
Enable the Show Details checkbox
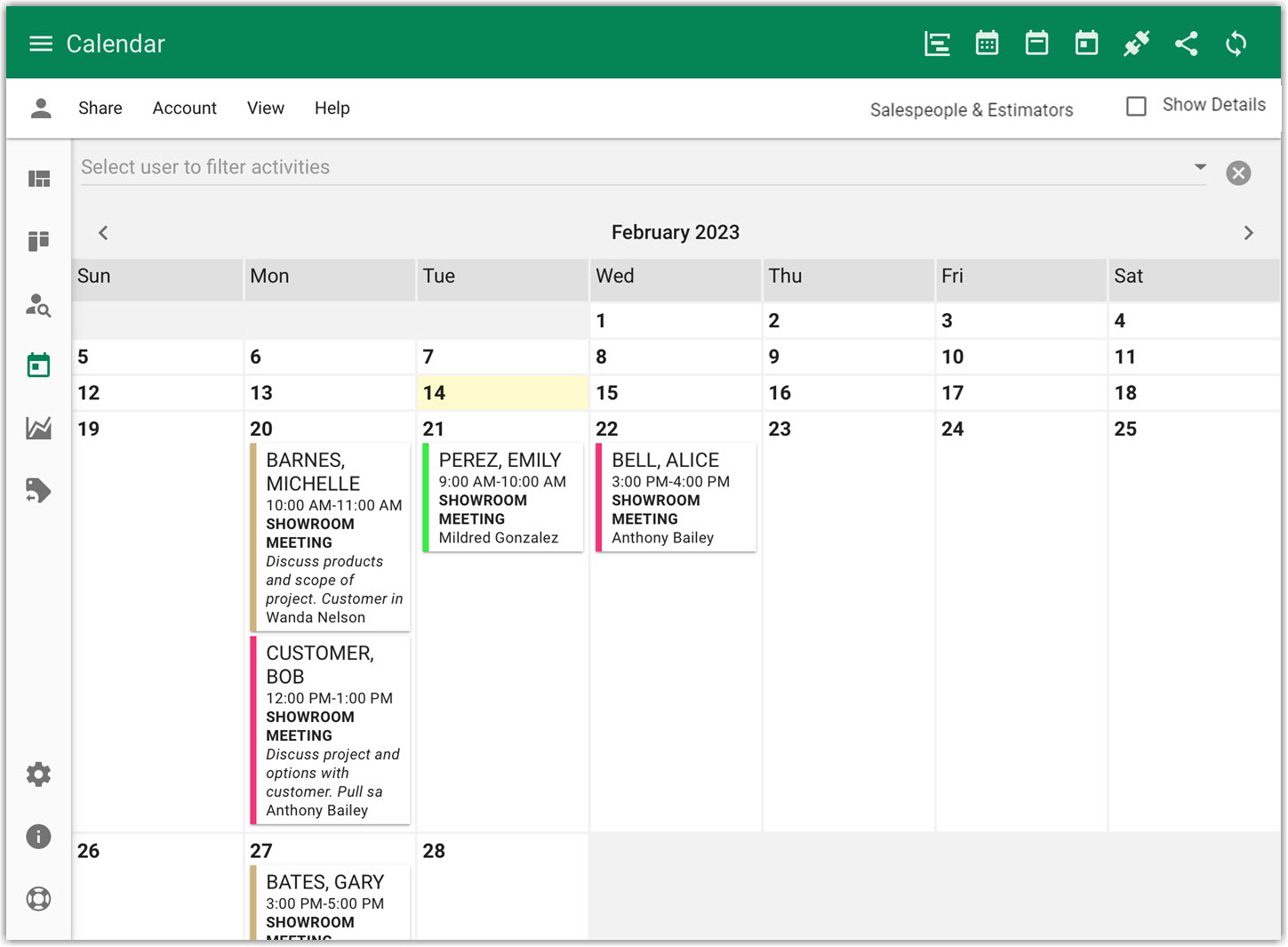click(x=1136, y=106)
